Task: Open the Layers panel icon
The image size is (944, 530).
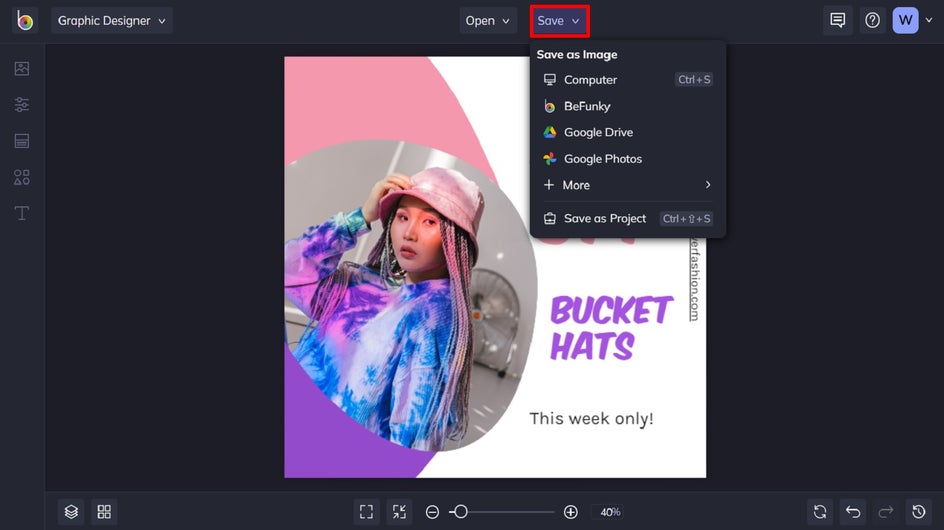Action: tap(71, 512)
